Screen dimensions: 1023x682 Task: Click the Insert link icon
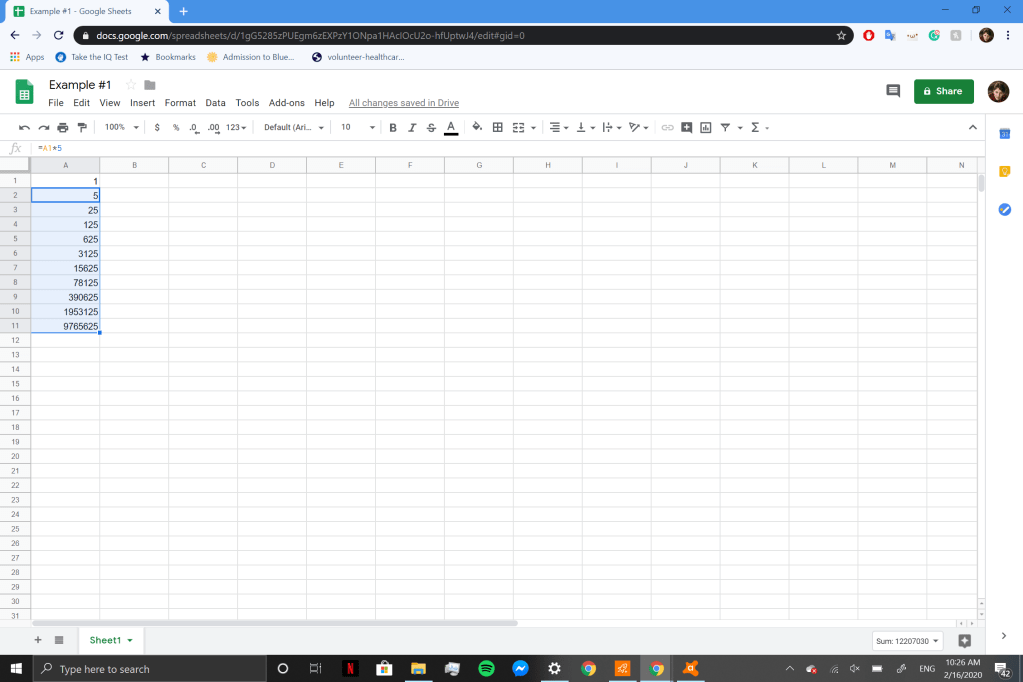pos(667,128)
